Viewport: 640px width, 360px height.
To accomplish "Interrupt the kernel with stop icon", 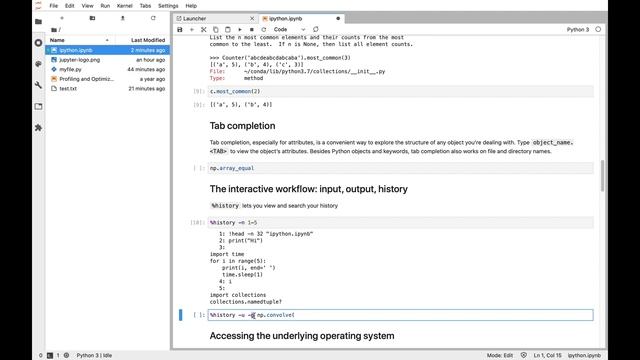I will pos(251,29).
